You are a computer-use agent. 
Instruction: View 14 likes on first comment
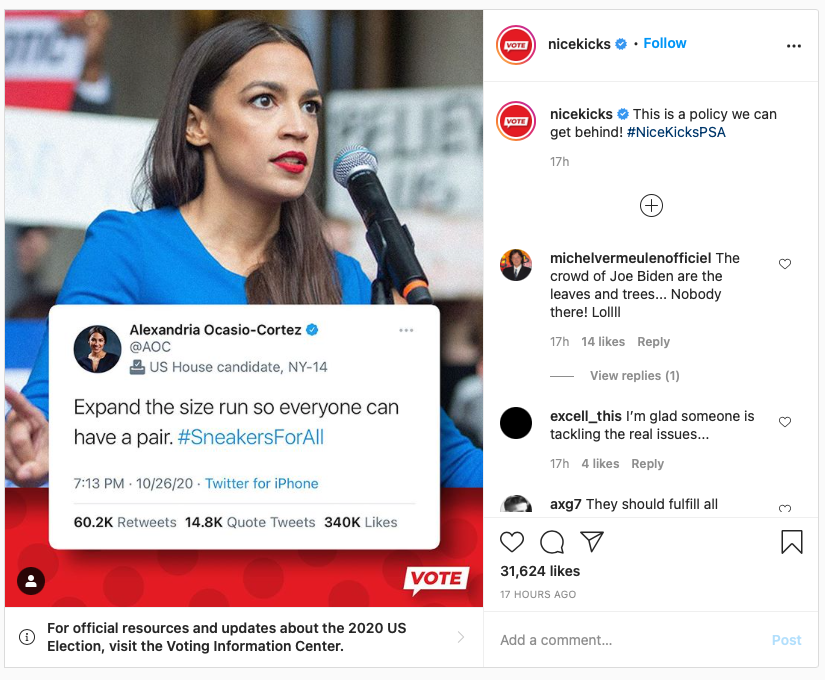pos(603,342)
